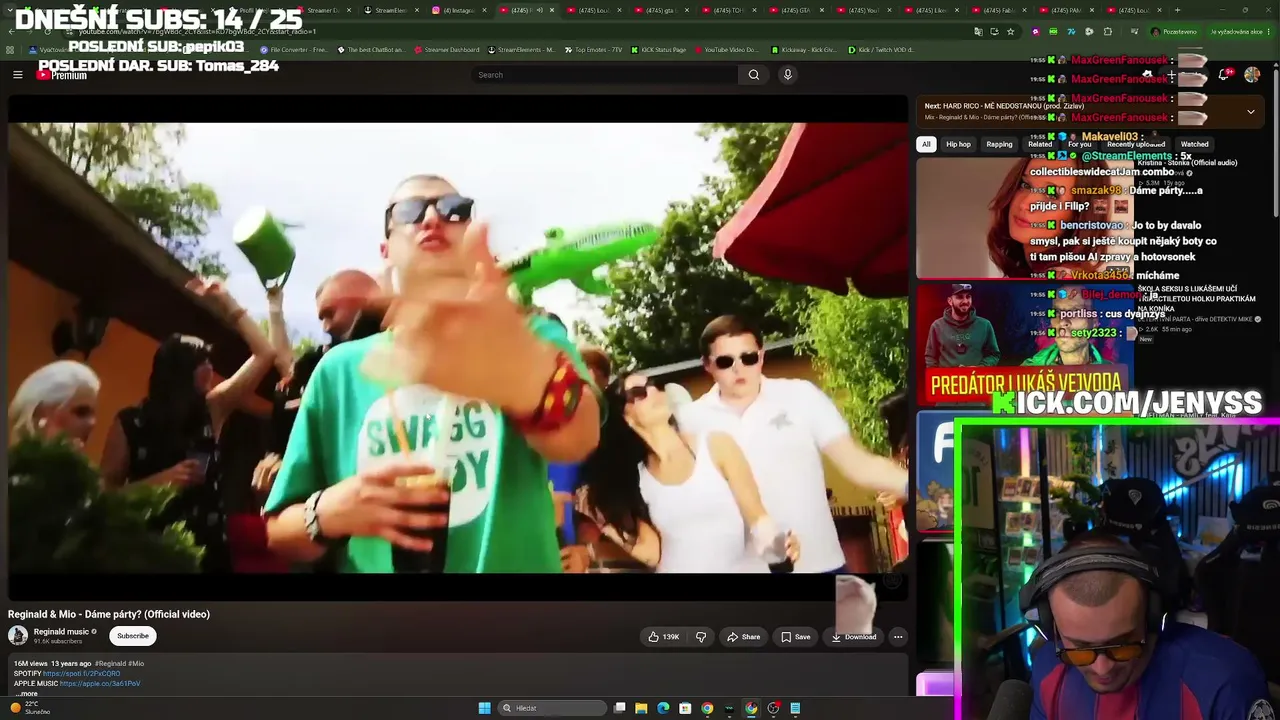The width and height of the screenshot is (1280, 720).
Task: Open the File Converter bookmark
Action: click(294, 49)
